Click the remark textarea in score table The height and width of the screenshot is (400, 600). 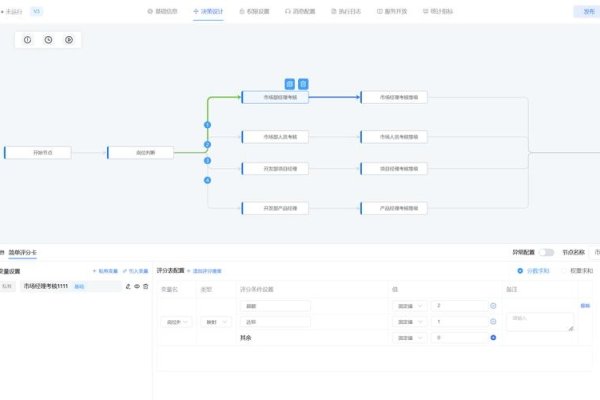[540, 322]
